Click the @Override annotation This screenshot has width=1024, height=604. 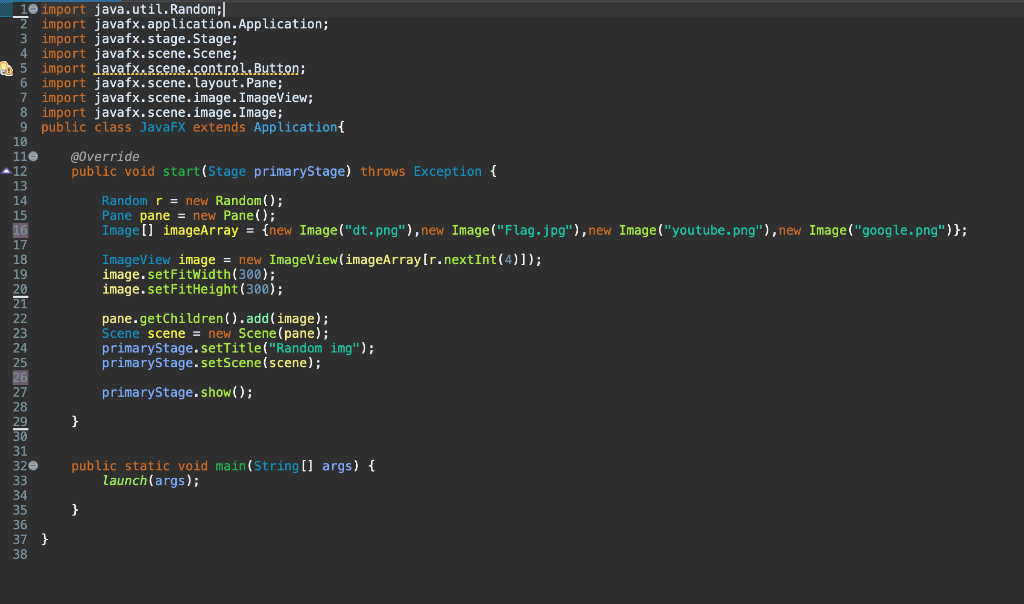click(105, 156)
